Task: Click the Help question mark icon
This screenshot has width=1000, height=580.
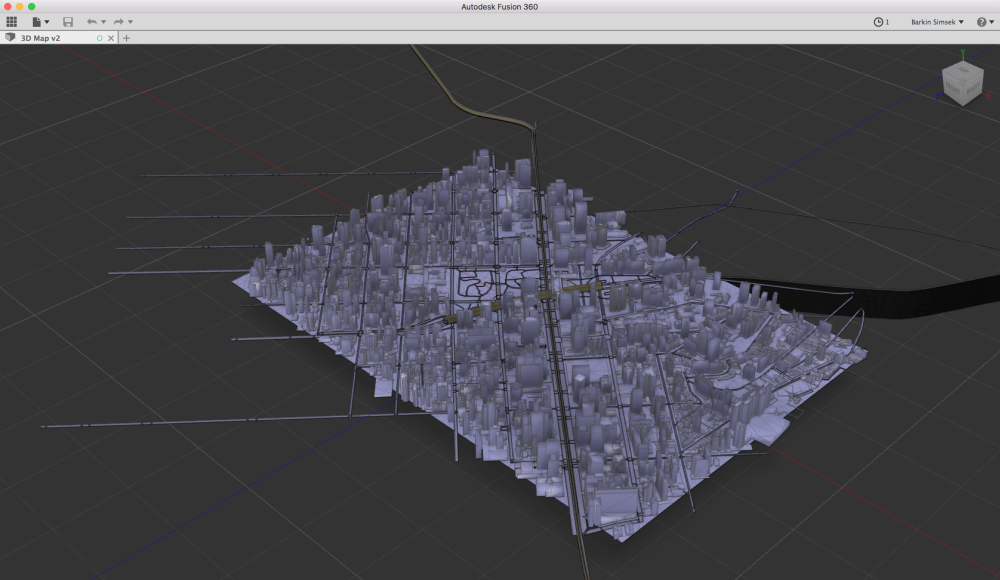Action: pos(981,21)
